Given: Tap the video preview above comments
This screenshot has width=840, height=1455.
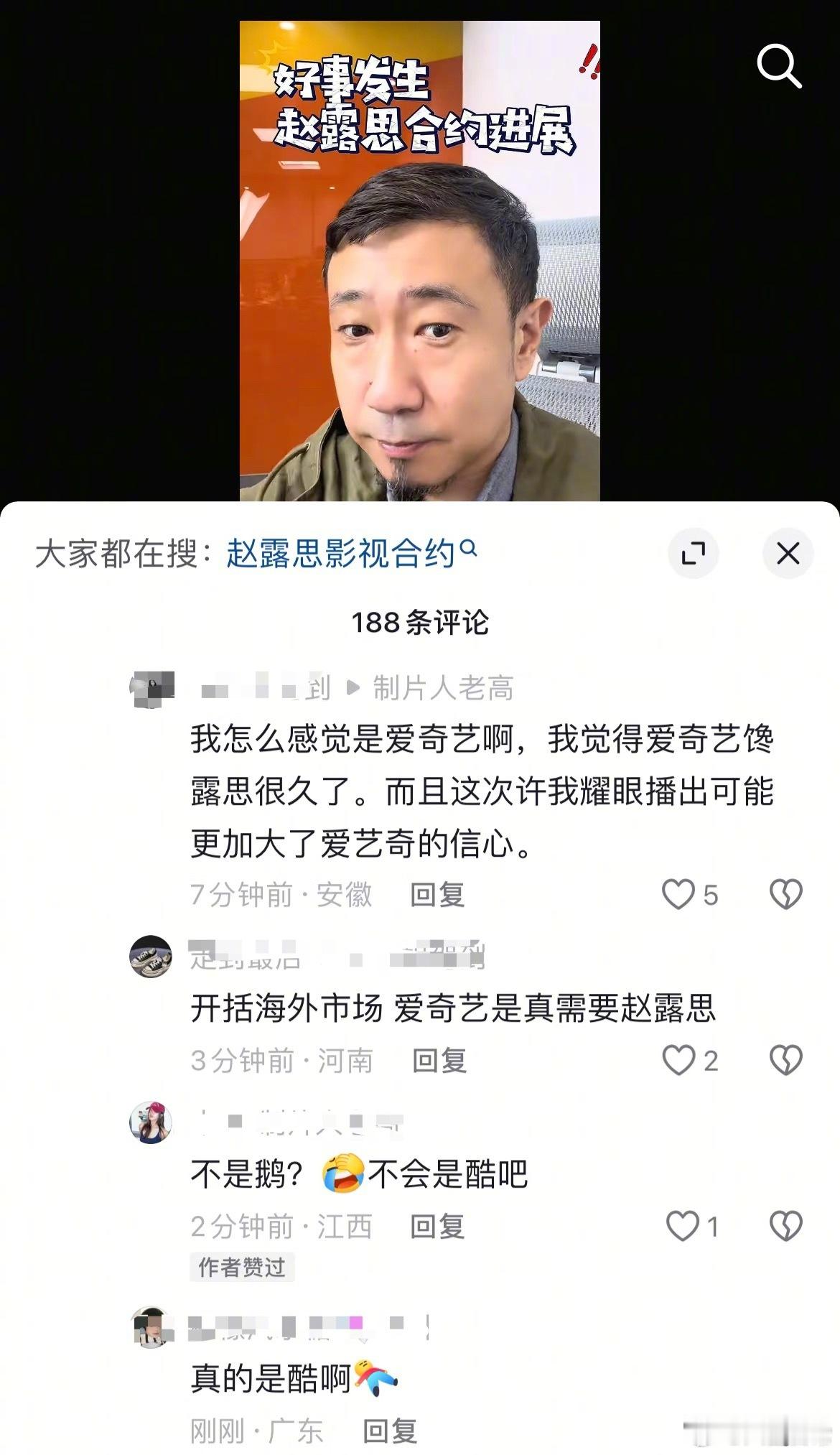Looking at the screenshot, I should click(419, 260).
